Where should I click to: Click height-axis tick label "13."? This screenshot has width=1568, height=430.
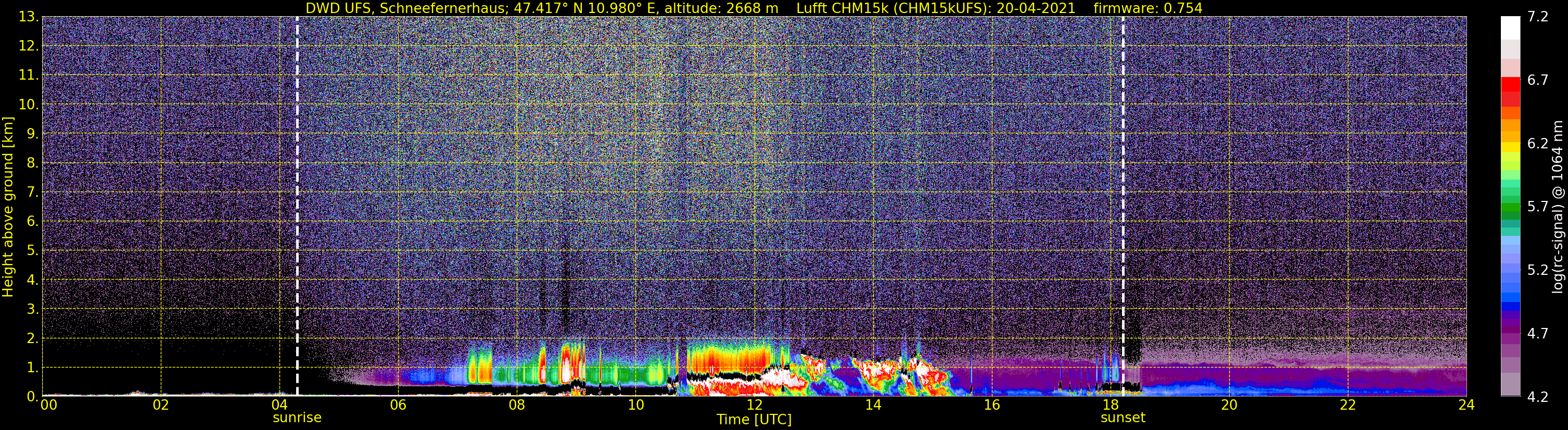click(29, 17)
